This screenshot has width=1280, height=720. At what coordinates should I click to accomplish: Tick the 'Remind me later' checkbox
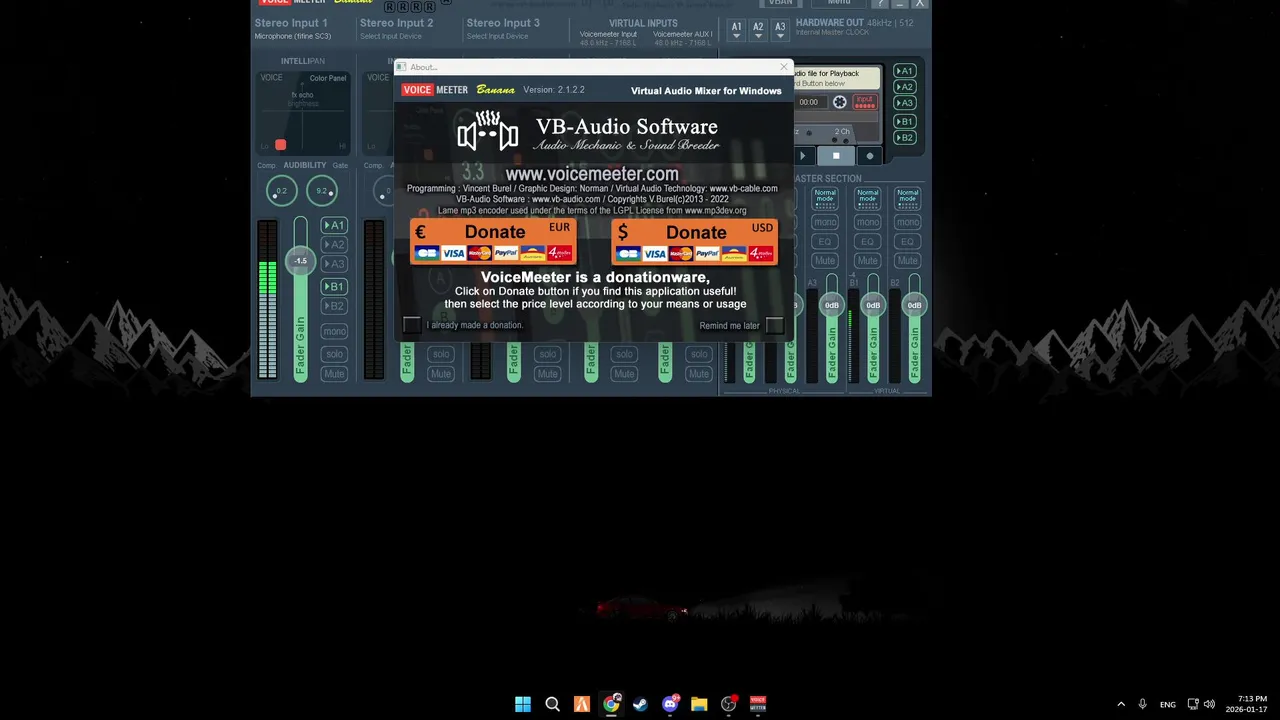(774, 325)
